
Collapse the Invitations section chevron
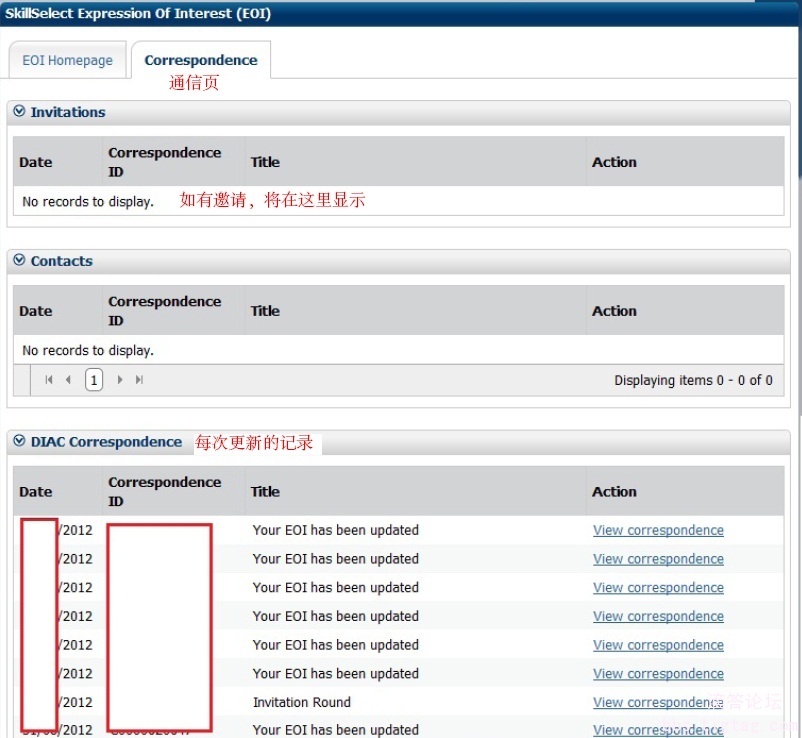(19, 112)
